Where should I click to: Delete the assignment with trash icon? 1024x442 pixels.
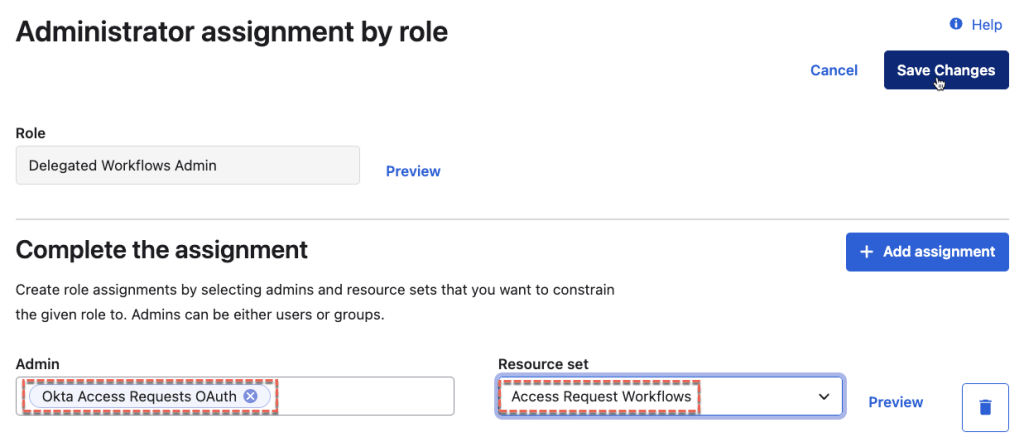pos(985,406)
